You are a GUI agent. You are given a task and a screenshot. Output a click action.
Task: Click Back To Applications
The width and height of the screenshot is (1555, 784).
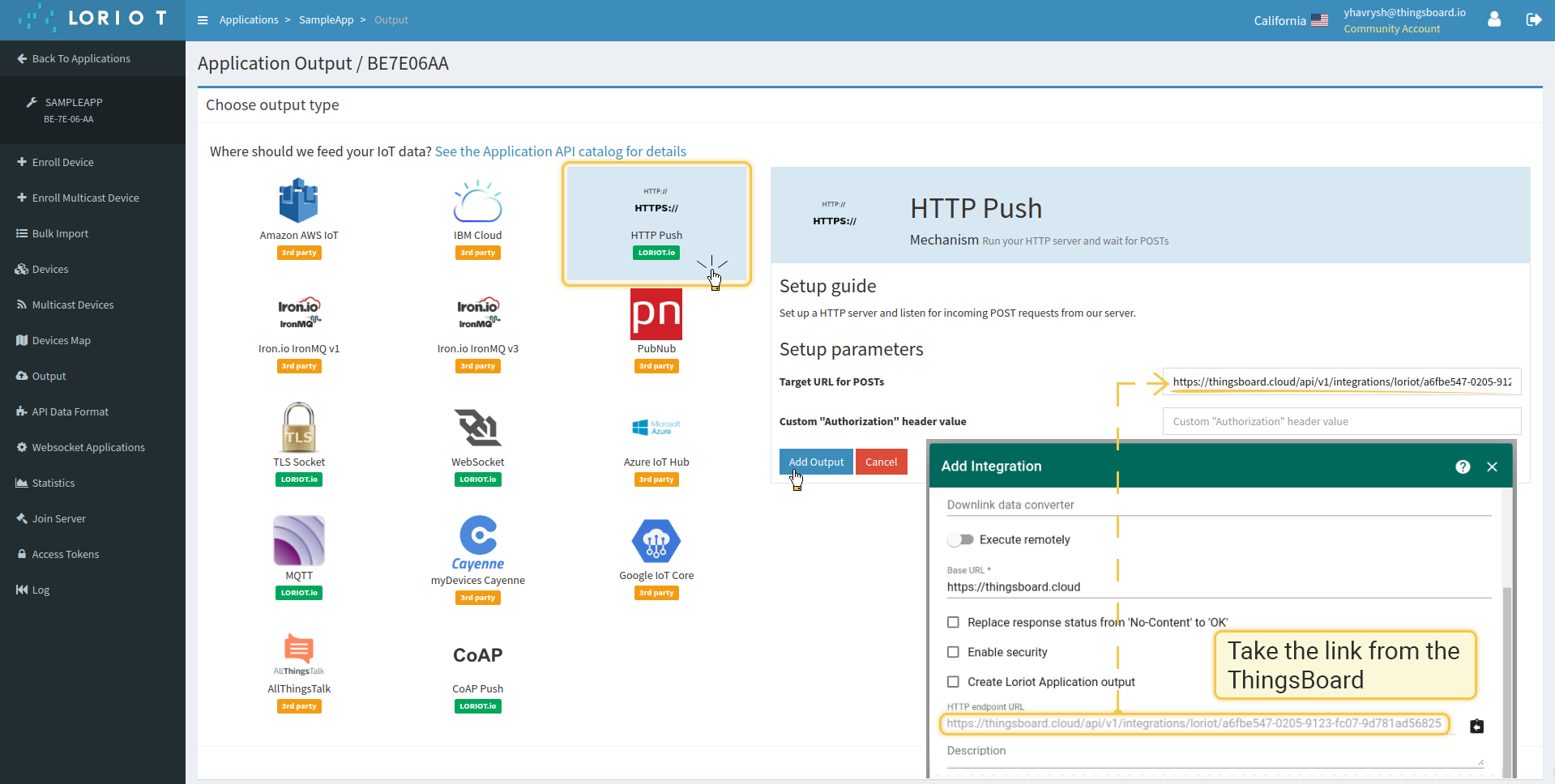point(92,58)
